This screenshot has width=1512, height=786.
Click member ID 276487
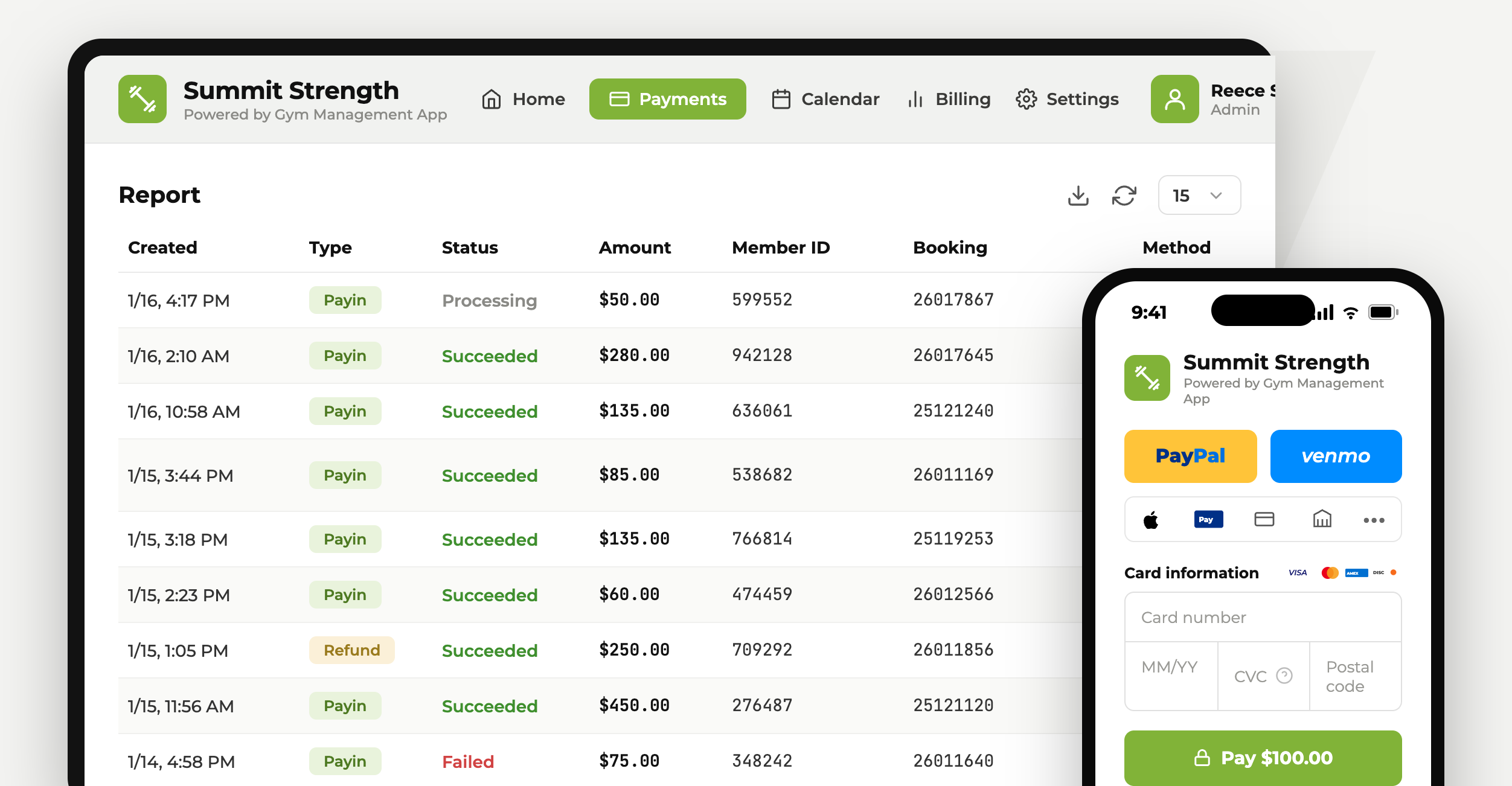tap(762, 705)
